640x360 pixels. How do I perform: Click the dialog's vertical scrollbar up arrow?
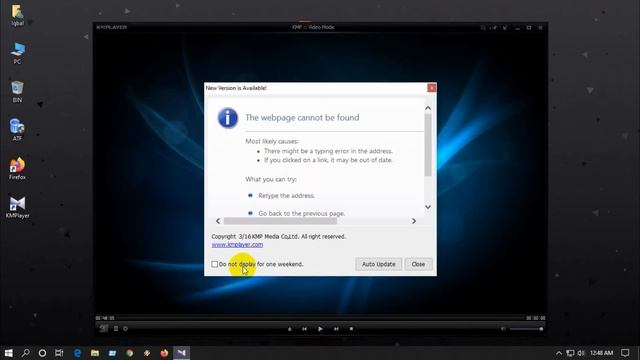428,108
